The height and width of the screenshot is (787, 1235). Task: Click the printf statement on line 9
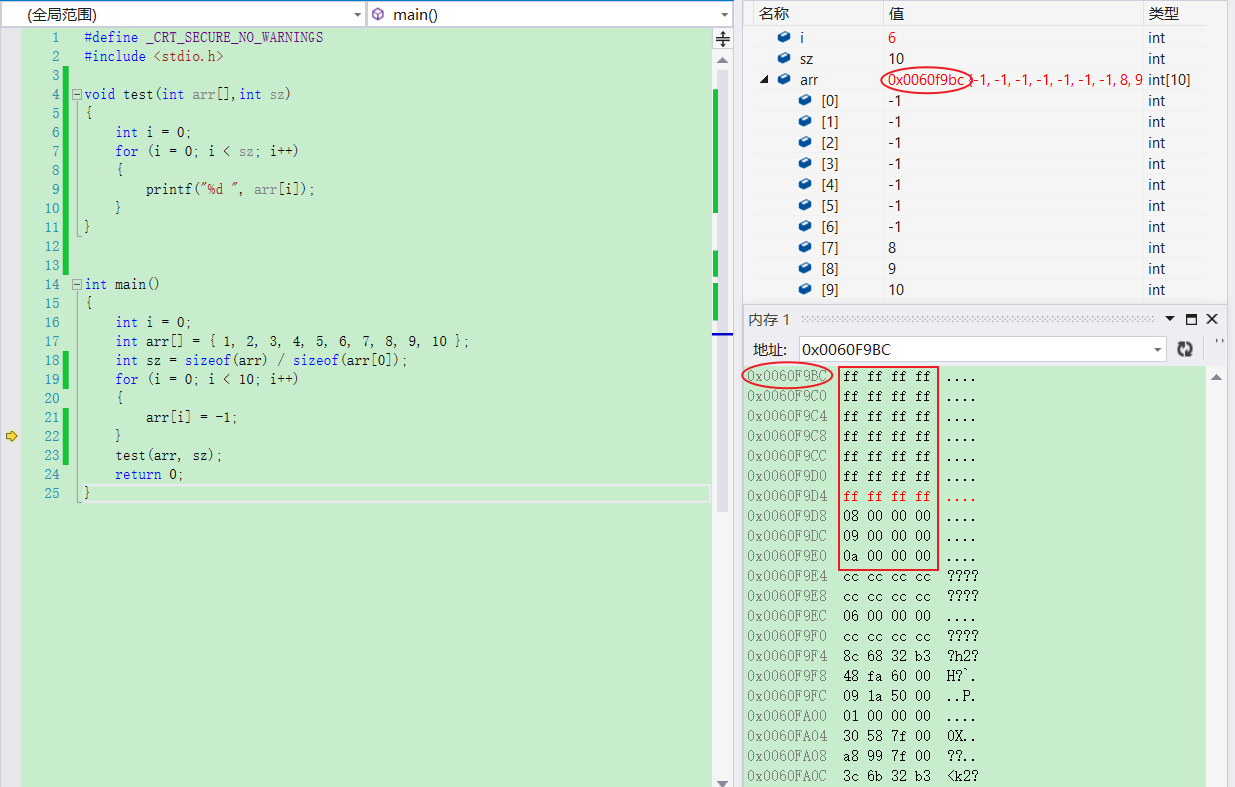(230, 189)
